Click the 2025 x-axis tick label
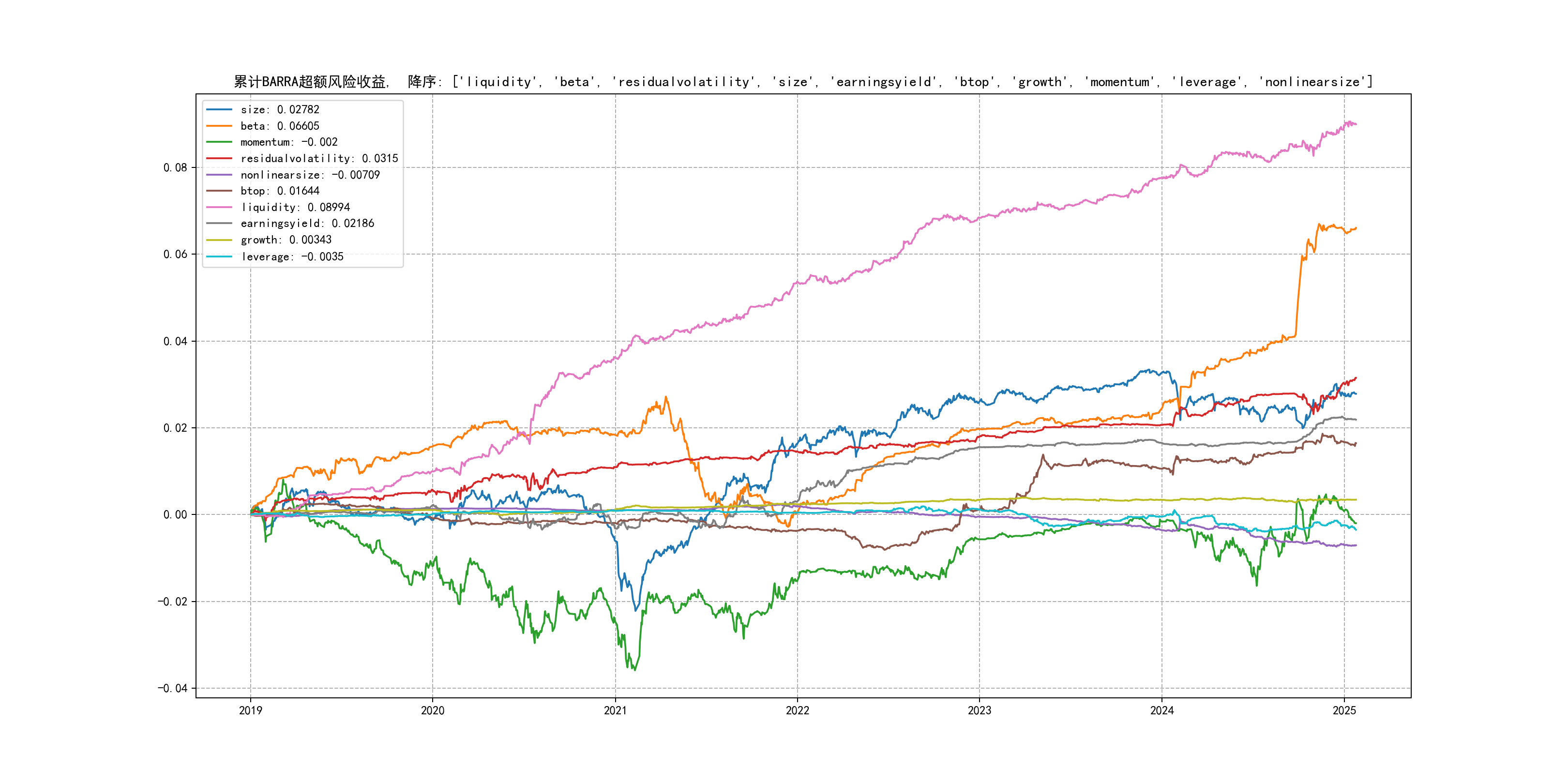Screen dimensions: 1568x784 pyautogui.click(x=1344, y=710)
